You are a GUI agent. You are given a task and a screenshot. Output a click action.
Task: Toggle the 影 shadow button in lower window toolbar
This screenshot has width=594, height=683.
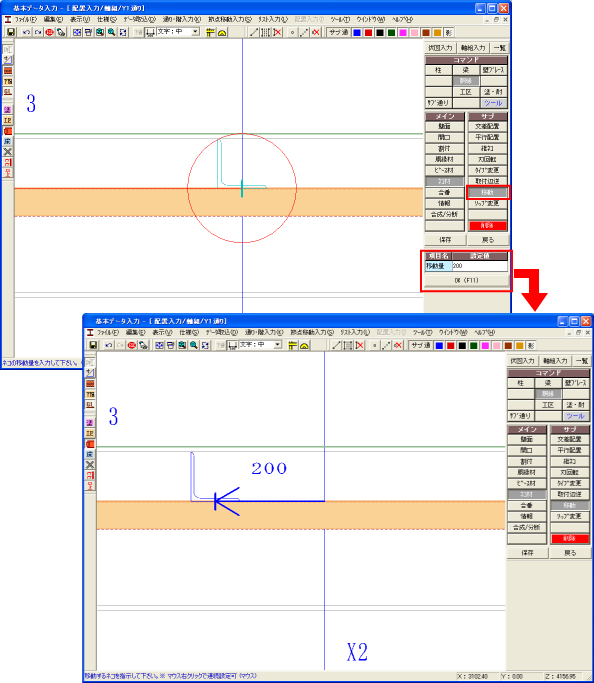(x=530, y=345)
